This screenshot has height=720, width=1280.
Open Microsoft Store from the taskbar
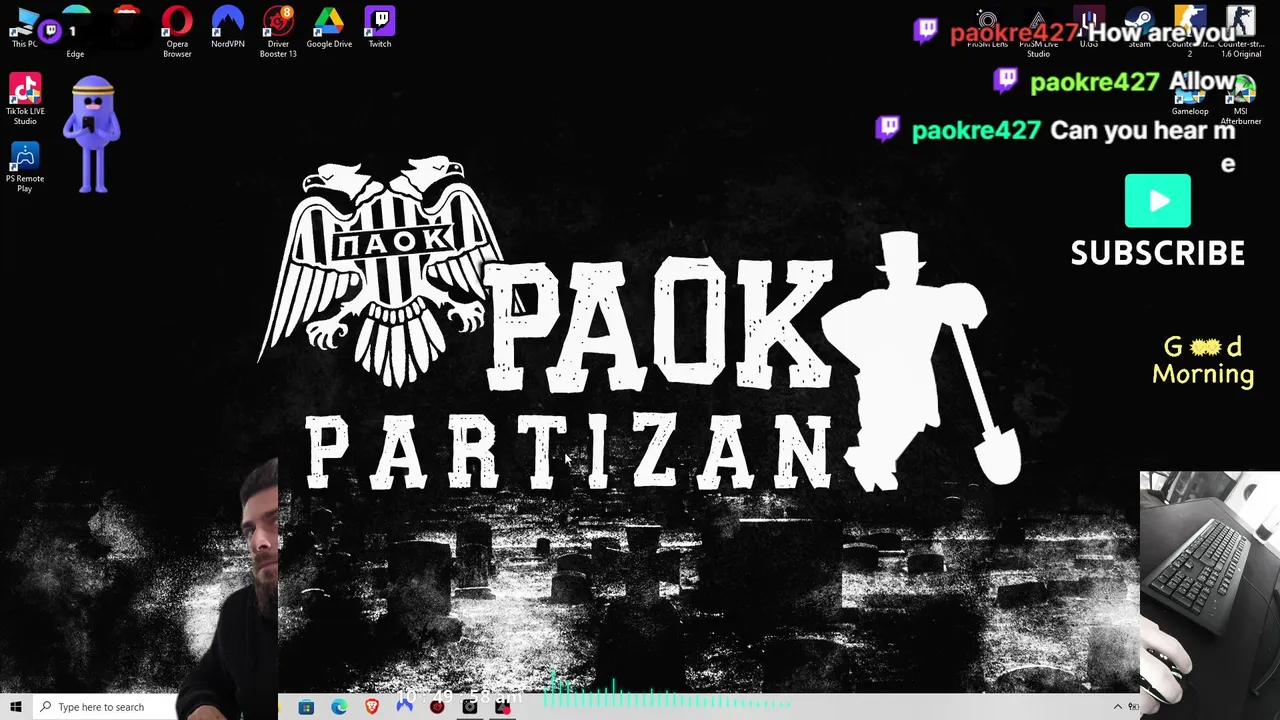point(306,707)
